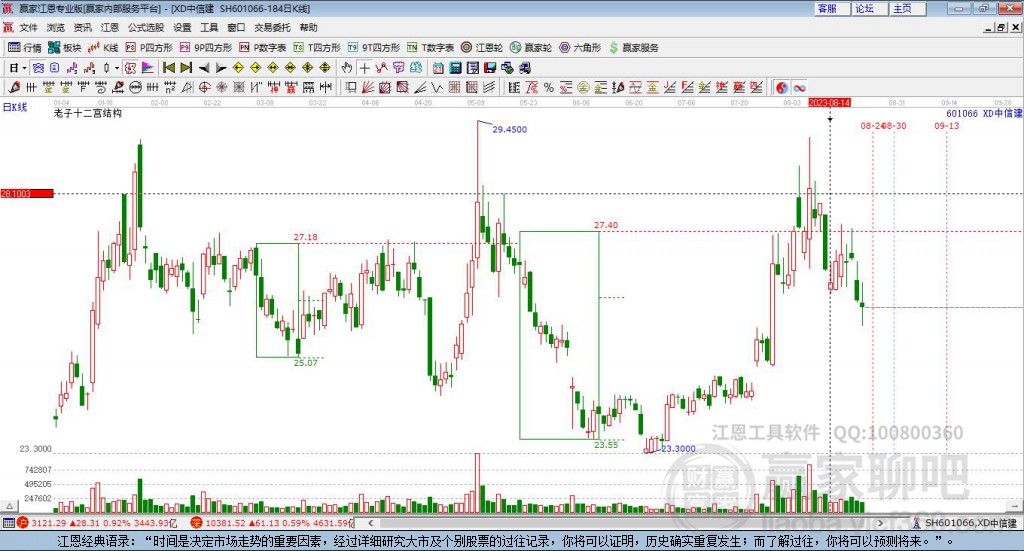Click the SH601066,XD中信建 status bar entry
This screenshot has width=1024, height=551.
pos(965,523)
